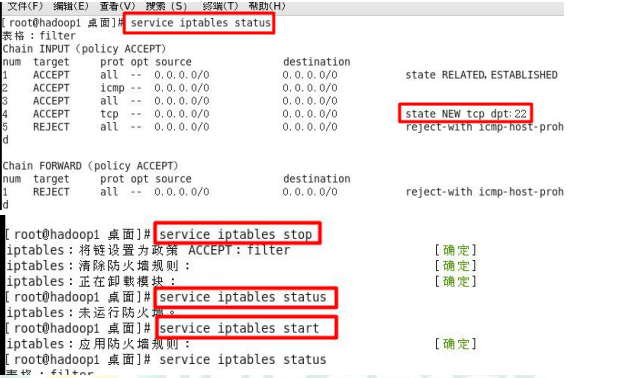Click the 'iptables：应用防火墙规则：' line
This screenshot has width=636, height=378.
(99, 344)
